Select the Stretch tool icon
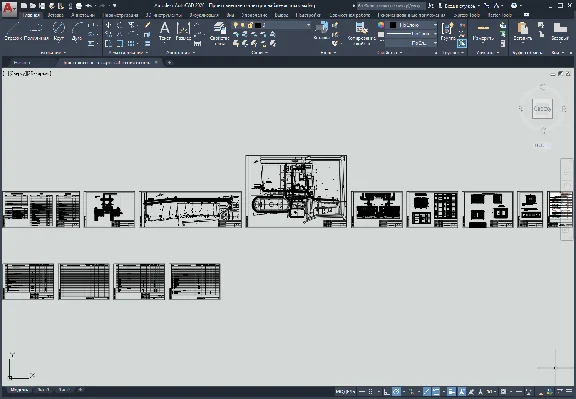 click(108, 43)
